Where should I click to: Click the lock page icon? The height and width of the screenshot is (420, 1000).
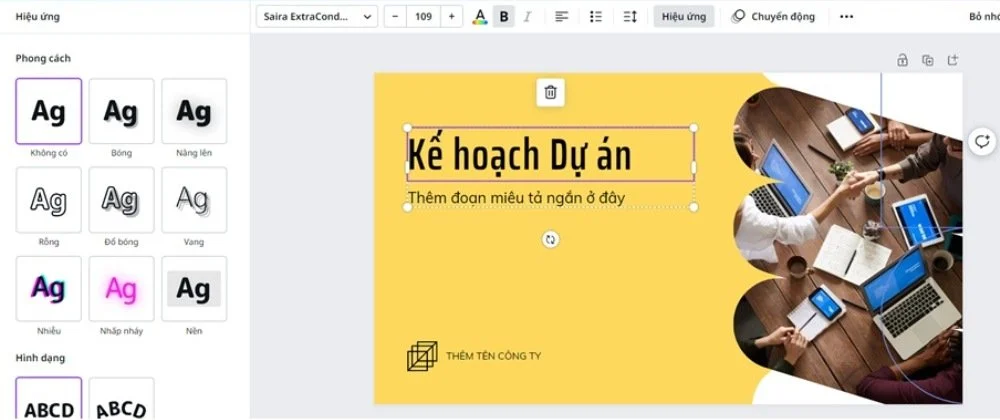(x=902, y=61)
